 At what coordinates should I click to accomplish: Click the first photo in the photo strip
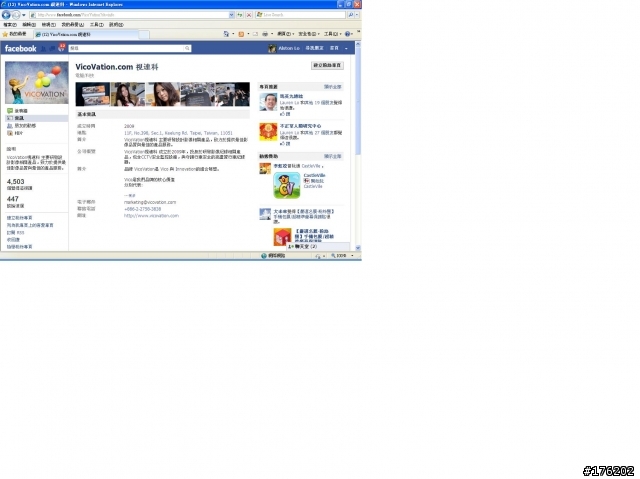tap(93, 94)
